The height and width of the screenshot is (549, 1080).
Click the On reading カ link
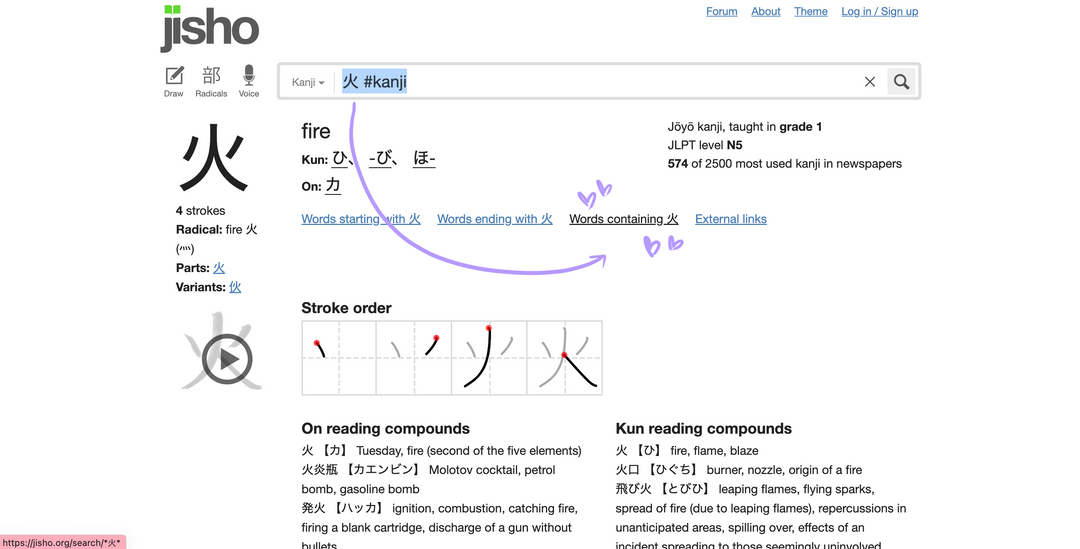[x=333, y=185]
